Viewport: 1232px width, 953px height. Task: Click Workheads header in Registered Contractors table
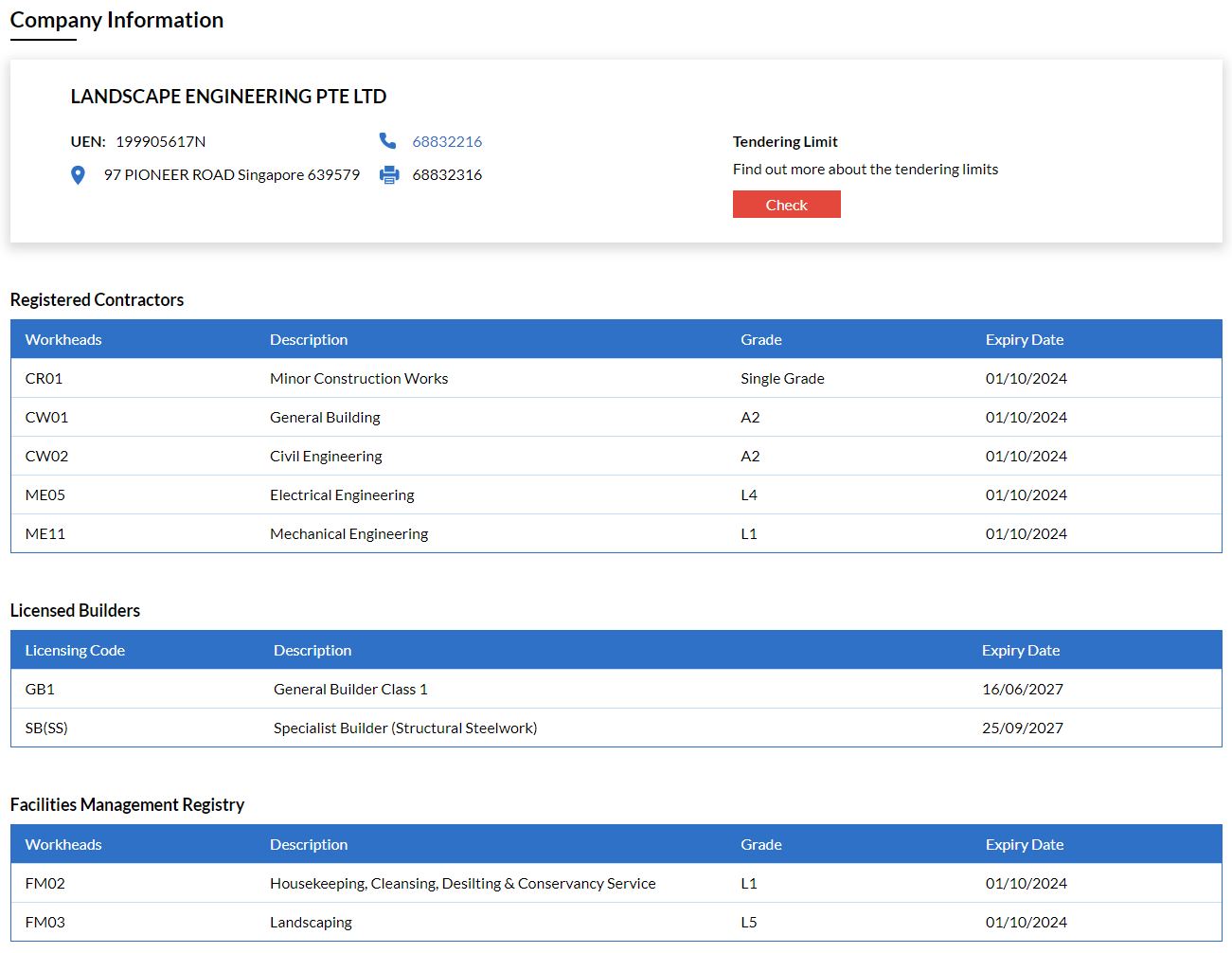click(x=63, y=340)
